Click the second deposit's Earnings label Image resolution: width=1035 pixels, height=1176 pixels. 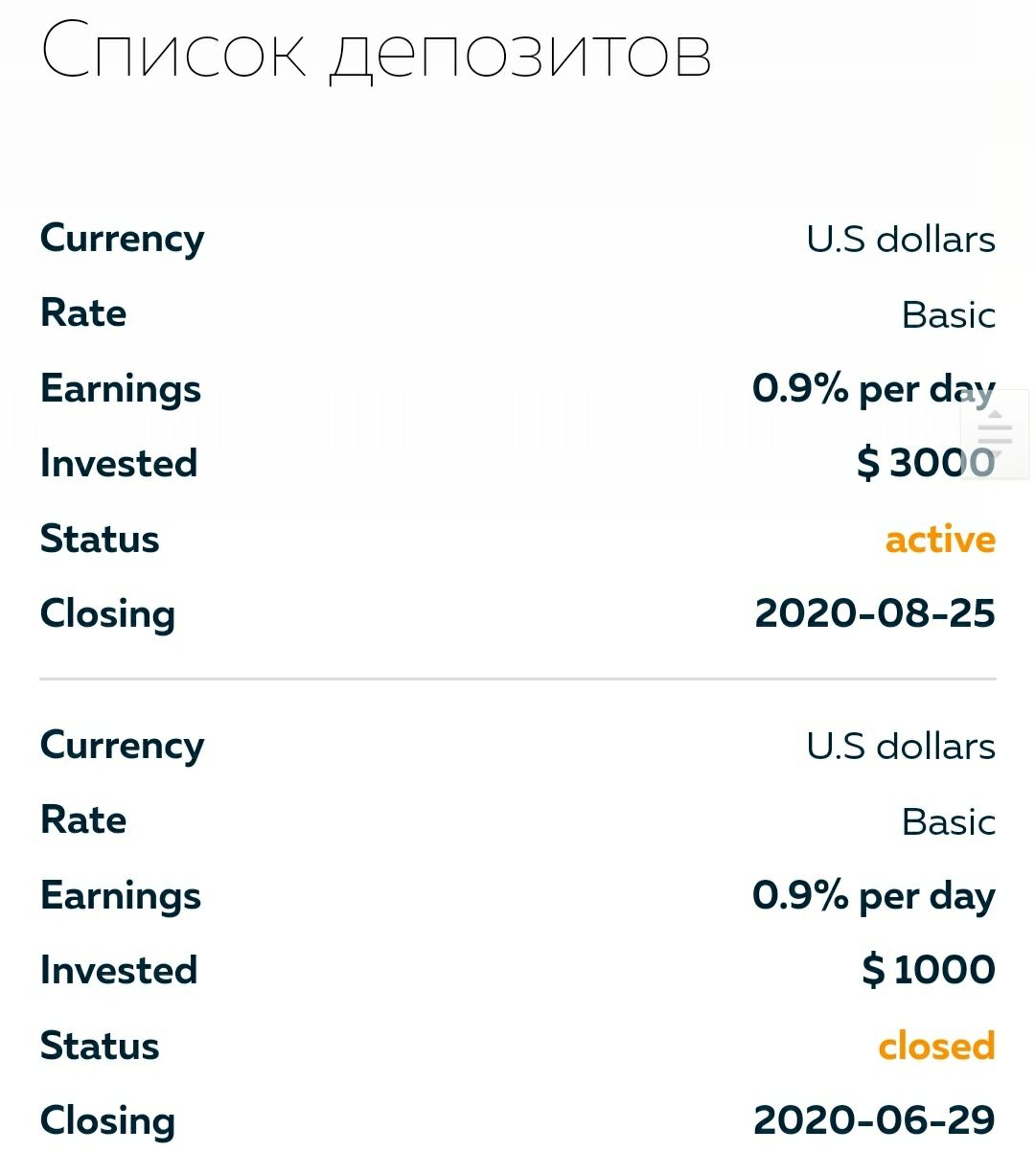tap(121, 896)
